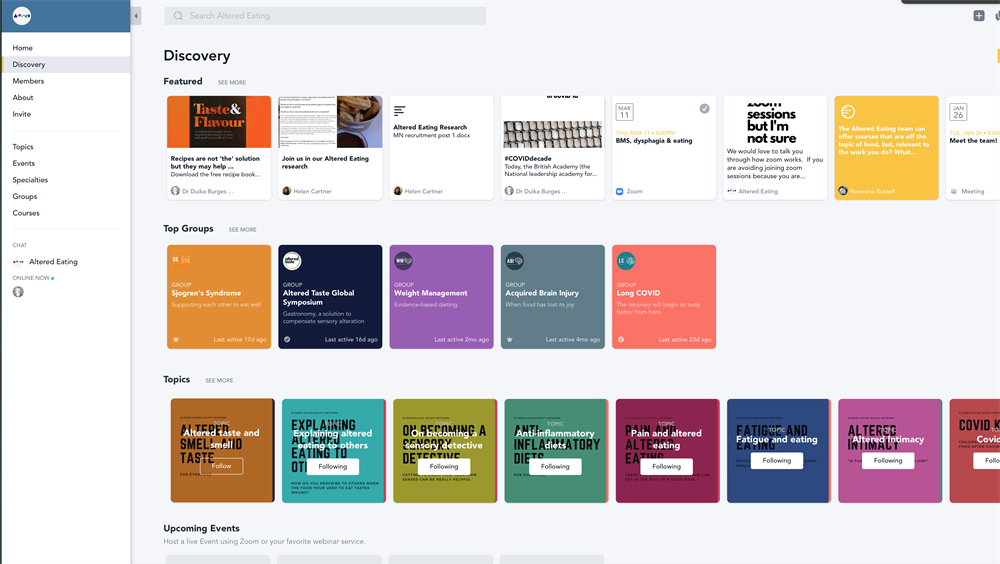Click Altered Taste Global Symposium avatar icon
The width and height of the screenshot is (1000, 564).
pyautogui.click(x=292, y=260)
